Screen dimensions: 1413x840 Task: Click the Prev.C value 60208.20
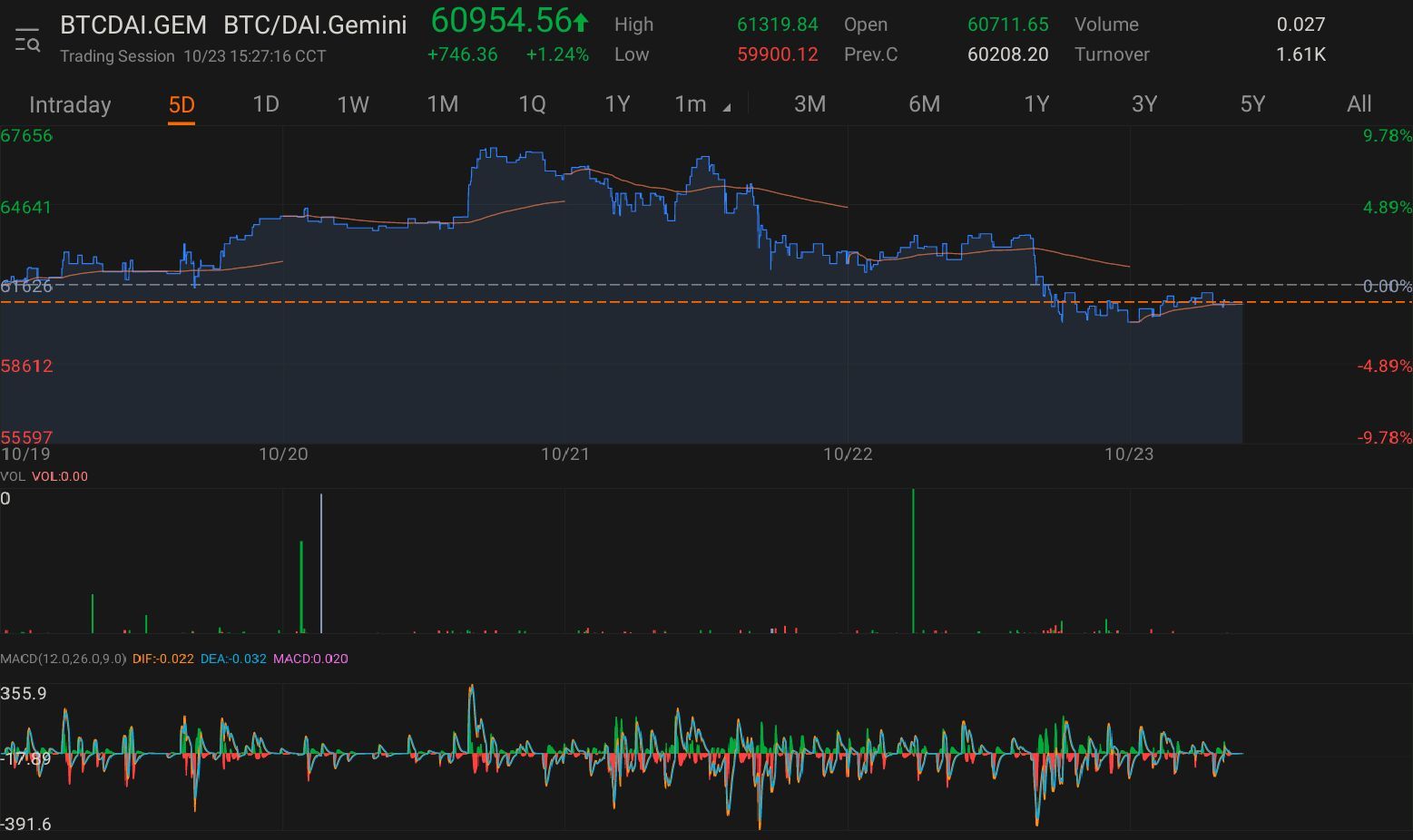(x=1007, y=54)
